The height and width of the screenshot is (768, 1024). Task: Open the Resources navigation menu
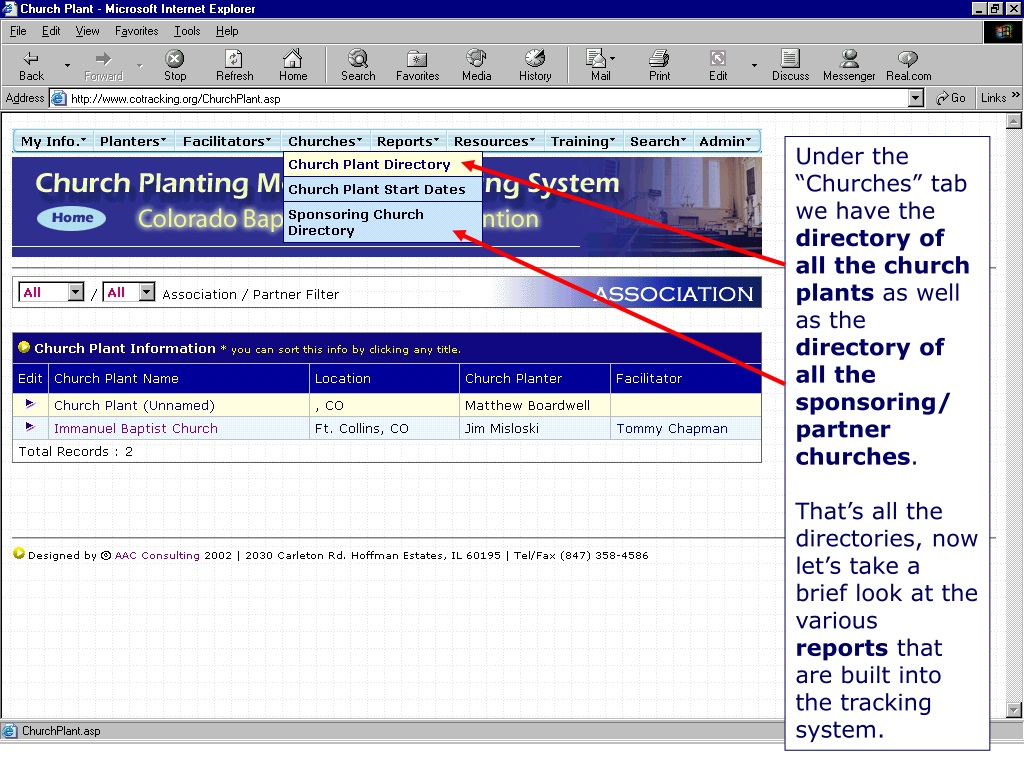click(494, 141)
